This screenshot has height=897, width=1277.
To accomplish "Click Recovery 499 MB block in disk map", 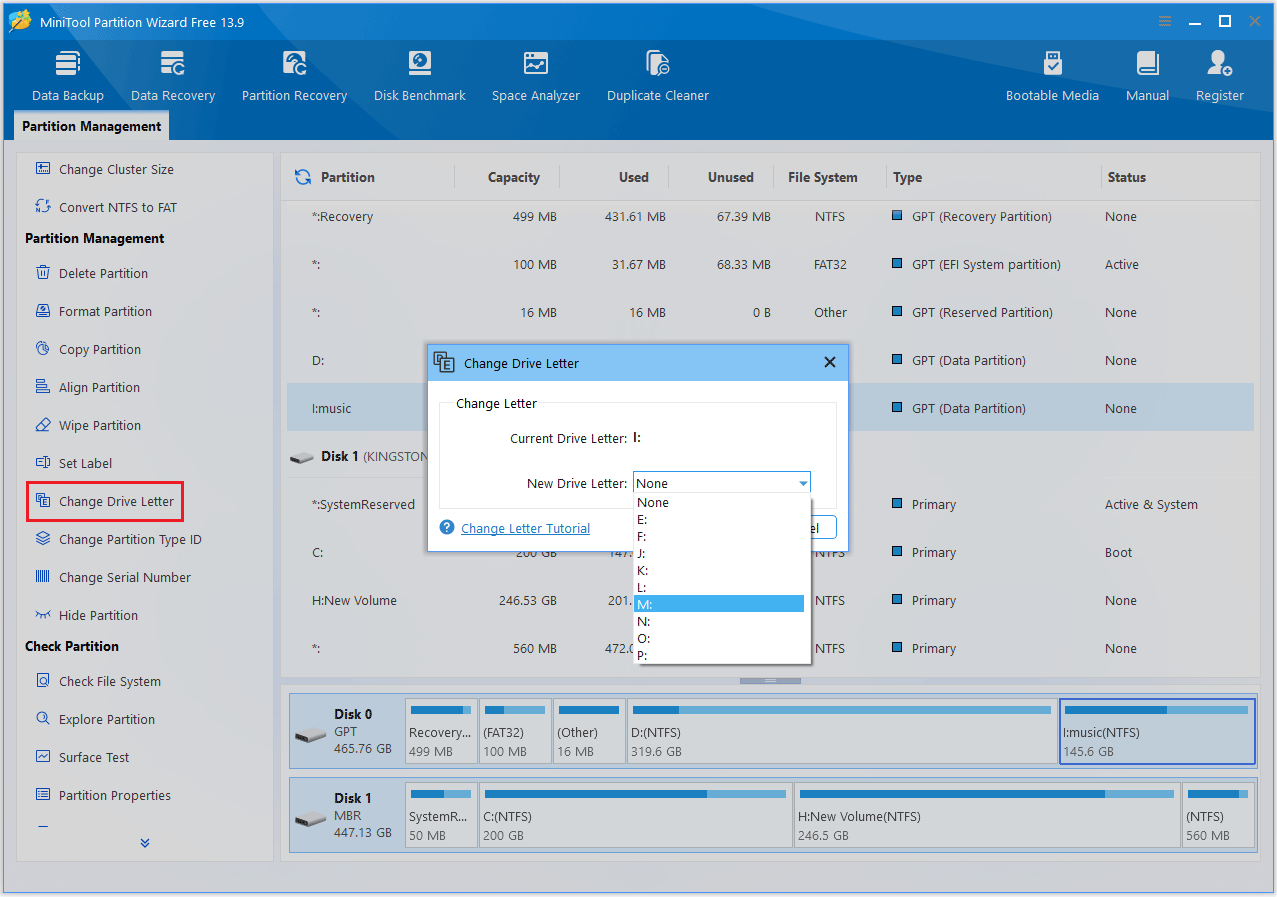I will (441, 732).
